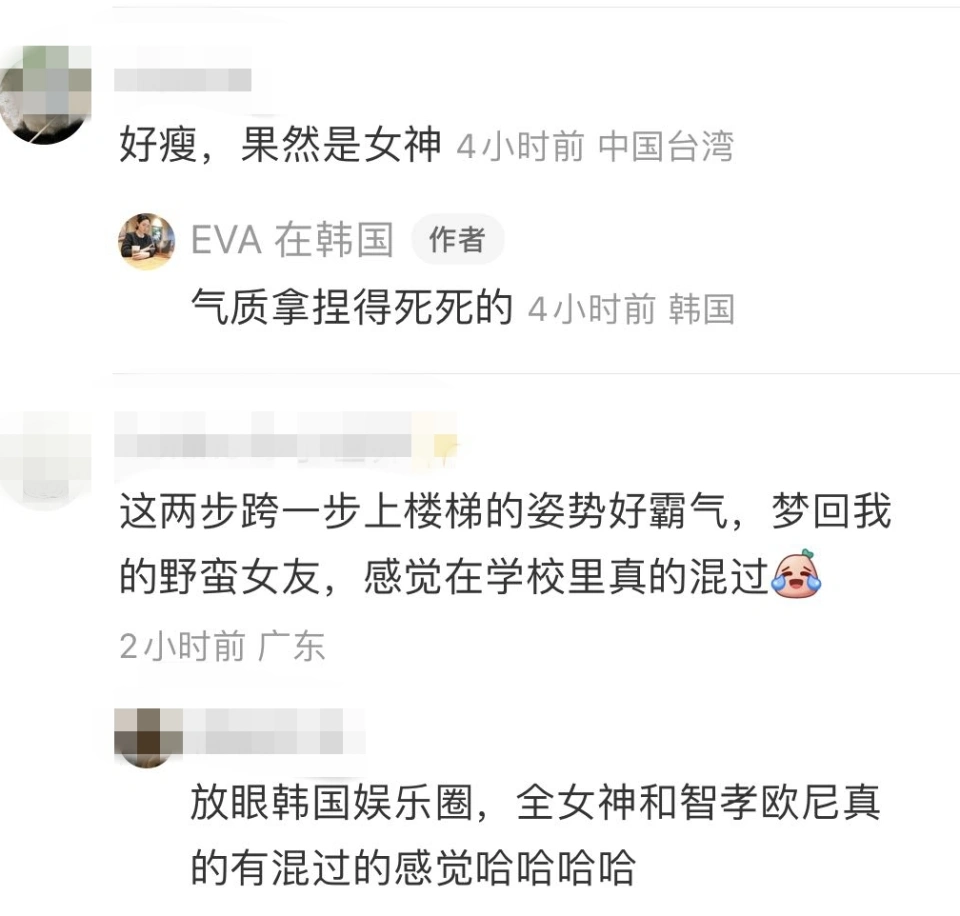Click the 2小时前 timestamp
Screen dimensions: 960x916
[182, 646]
